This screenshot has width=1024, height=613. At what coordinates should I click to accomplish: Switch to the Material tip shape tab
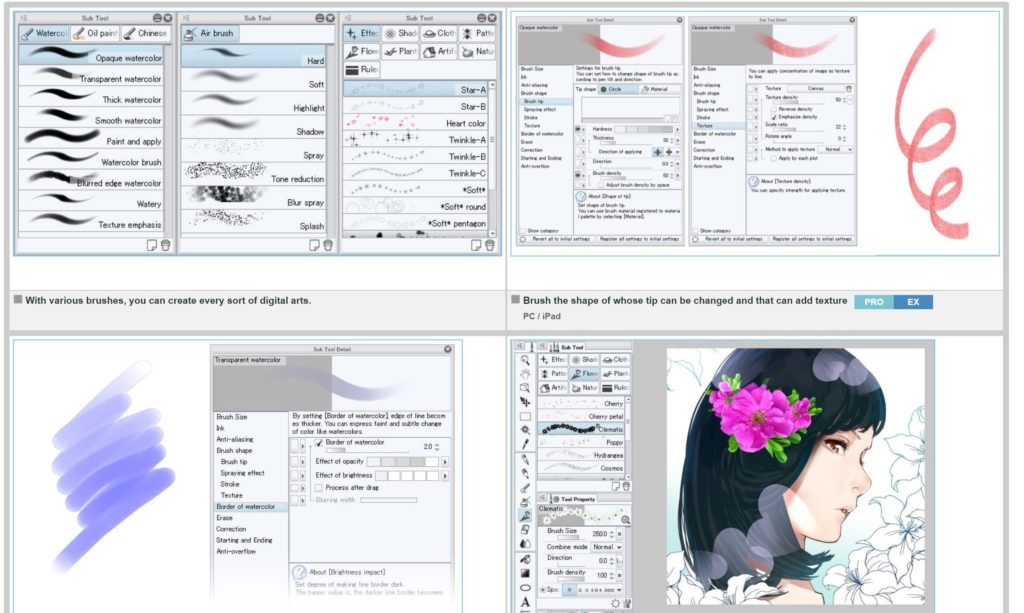[x=655, y=89]
